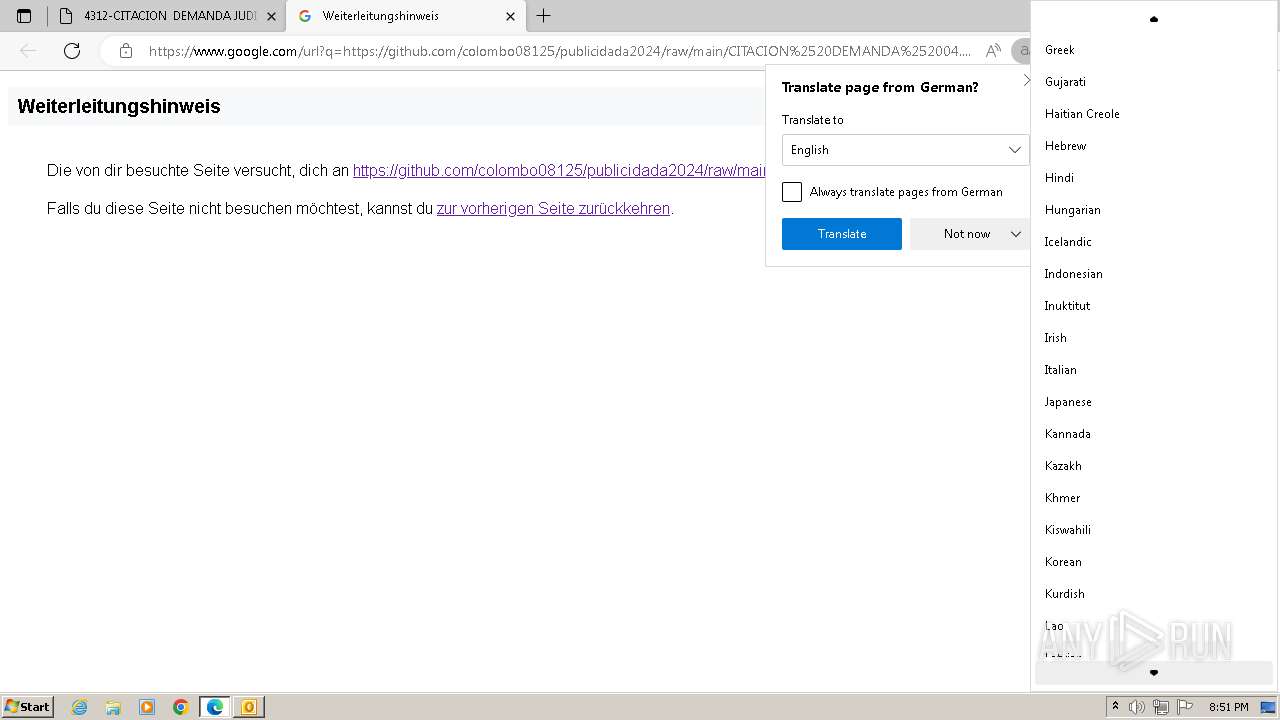View site info via the lock icon
Image resolution: width=1280 pixels, height=720 pixels.
coord(125,51)
